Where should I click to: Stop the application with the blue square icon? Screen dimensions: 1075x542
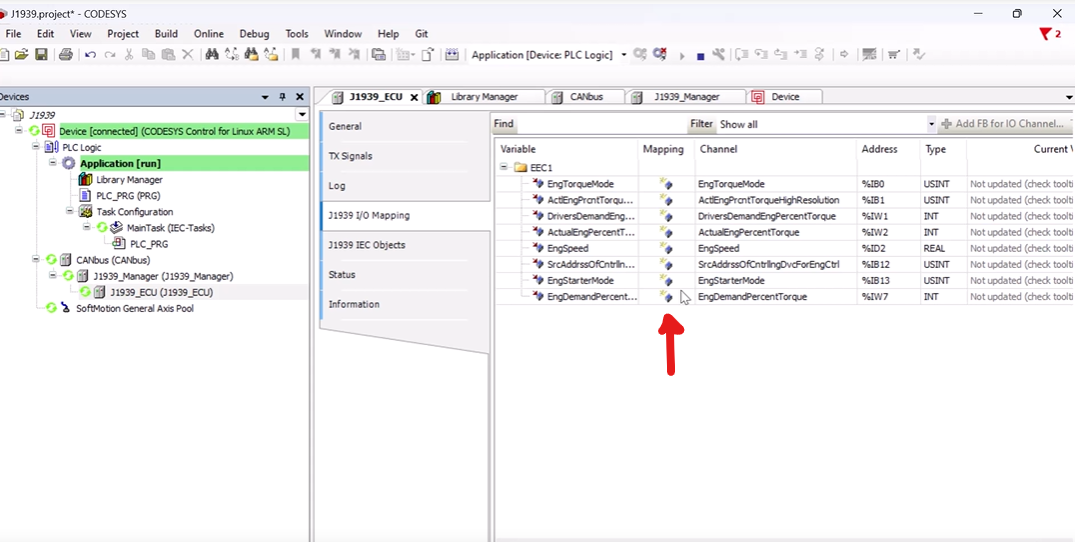[x=701, y=56]
